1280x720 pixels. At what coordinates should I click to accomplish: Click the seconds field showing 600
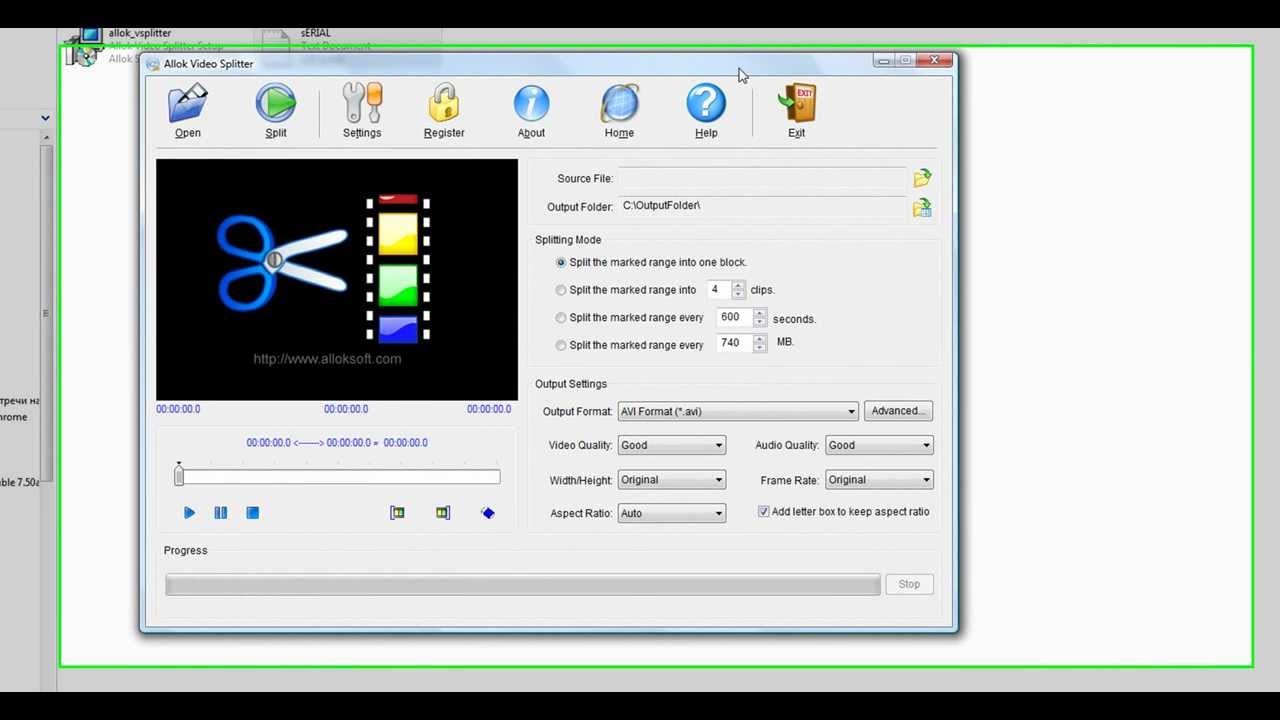click(735, 318)
